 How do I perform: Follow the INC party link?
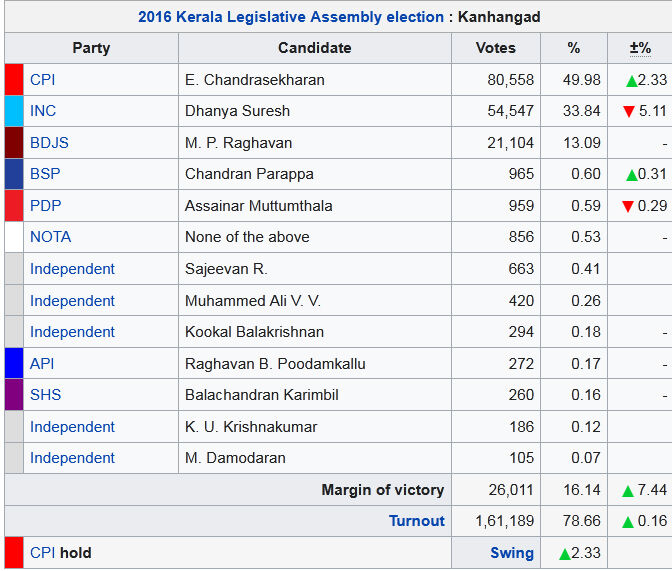click(43, 111)
